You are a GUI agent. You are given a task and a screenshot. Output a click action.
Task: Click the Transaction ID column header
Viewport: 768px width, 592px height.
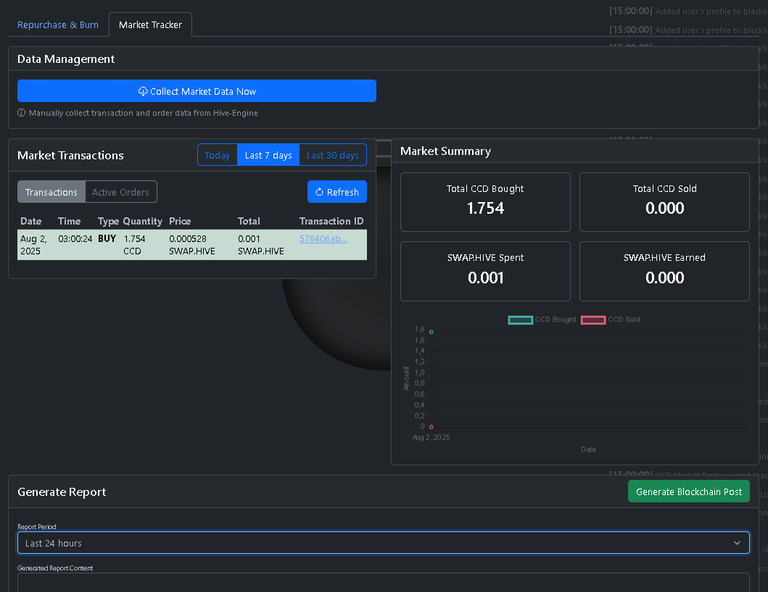332,221
